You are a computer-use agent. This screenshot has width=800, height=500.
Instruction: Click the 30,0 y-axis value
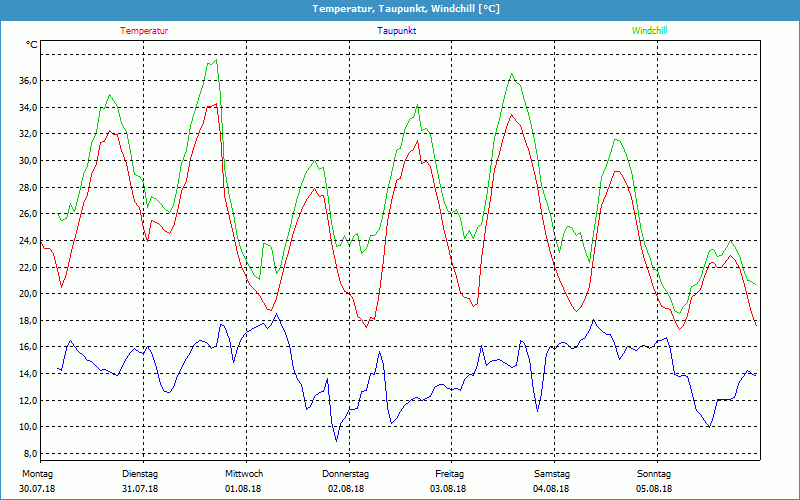(x=28, y=161)
